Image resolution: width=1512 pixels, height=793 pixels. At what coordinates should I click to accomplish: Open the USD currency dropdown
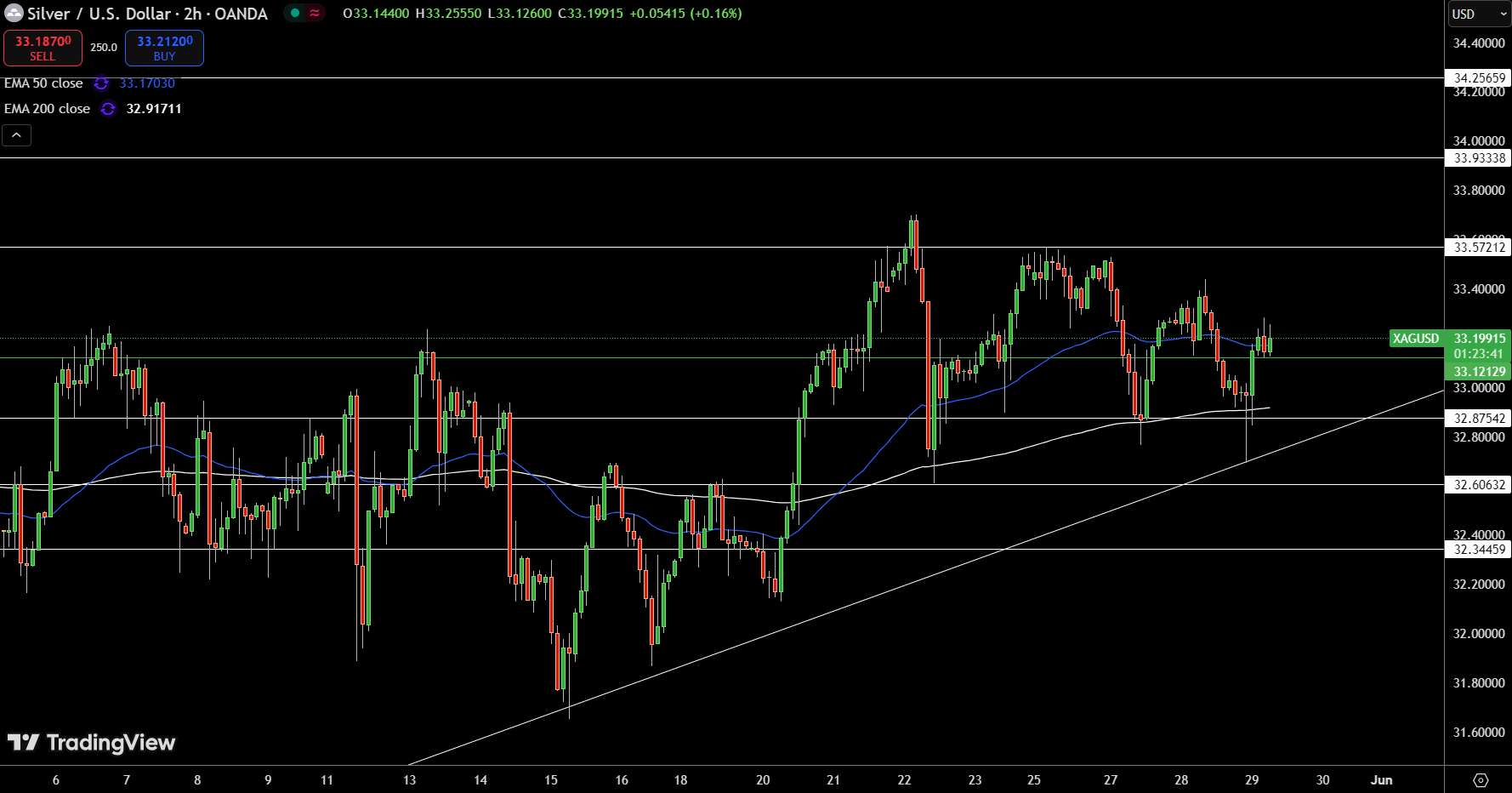point(1478,14)
